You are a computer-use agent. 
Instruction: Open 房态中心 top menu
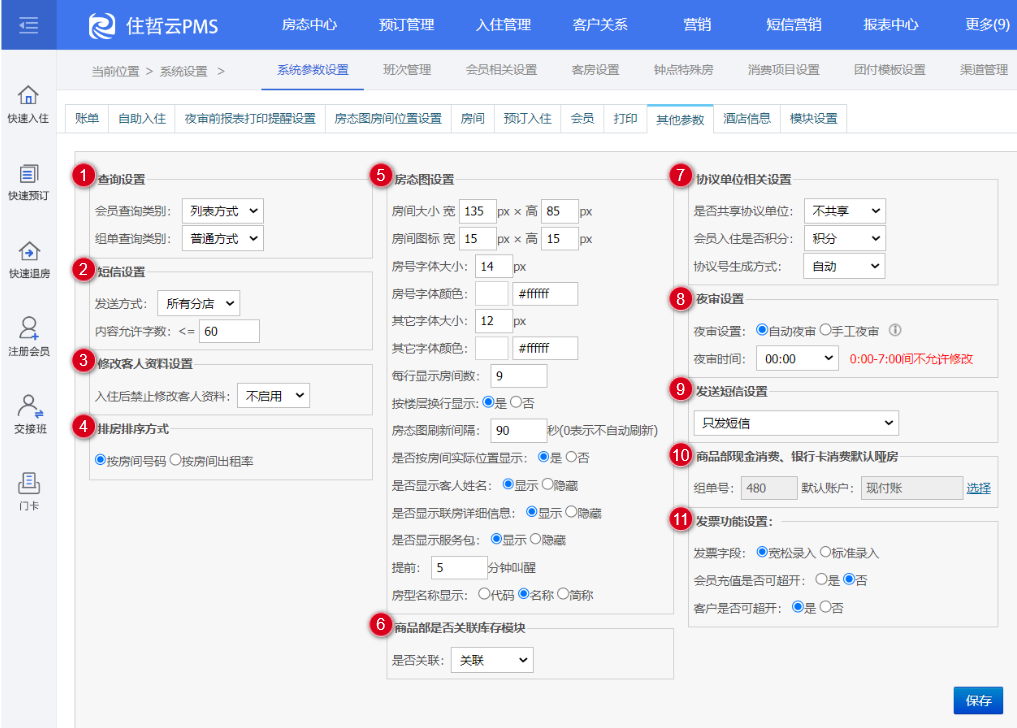tap(309, 25)
